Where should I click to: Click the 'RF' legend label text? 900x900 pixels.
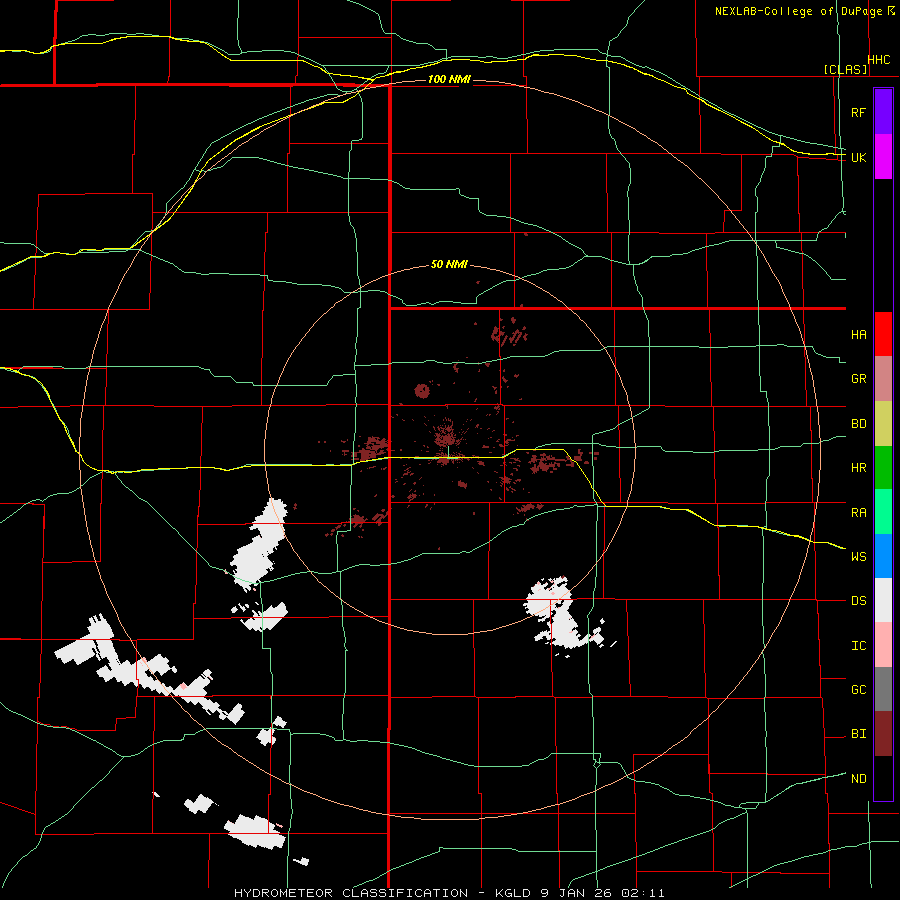tap(858, 112)
